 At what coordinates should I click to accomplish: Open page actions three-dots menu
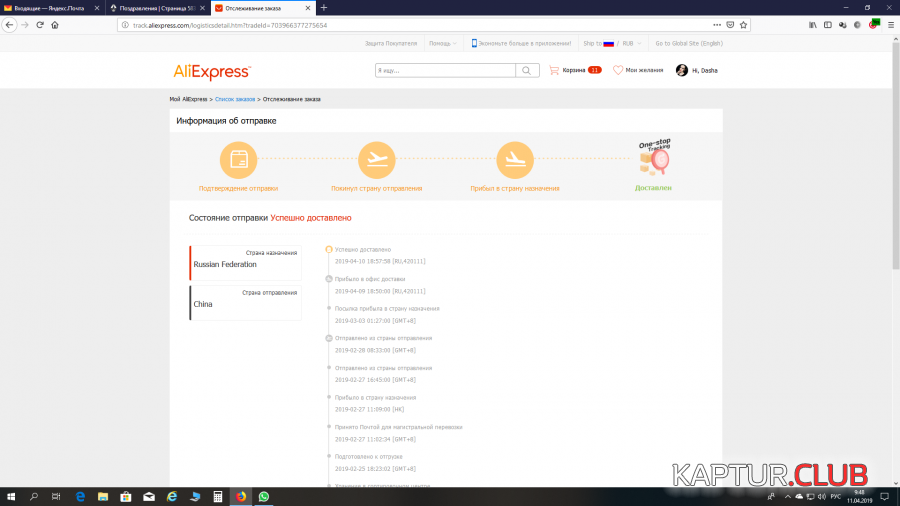tap(717, 25)
